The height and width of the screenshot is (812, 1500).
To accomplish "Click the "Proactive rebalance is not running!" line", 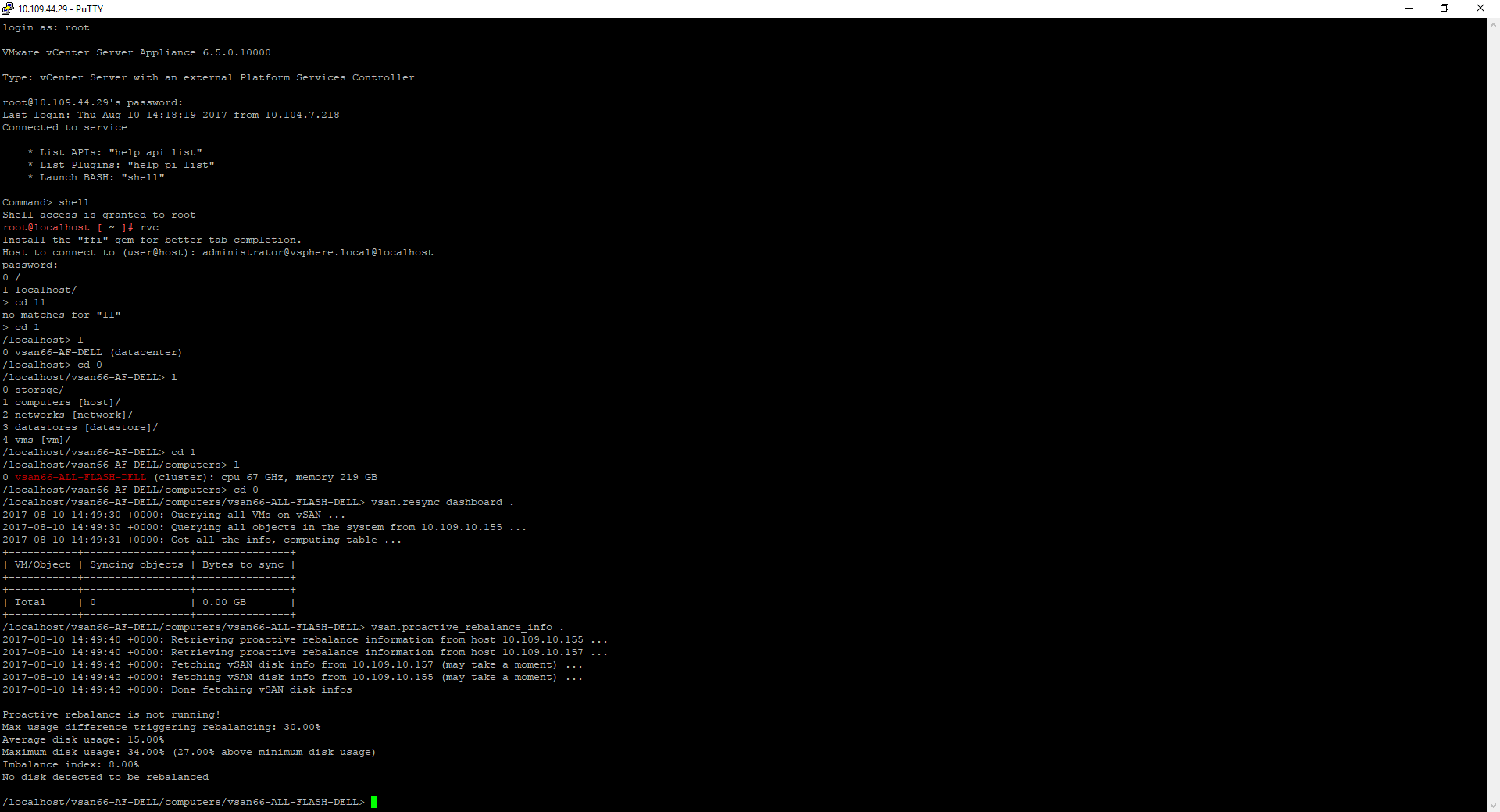I will (111, 715).
